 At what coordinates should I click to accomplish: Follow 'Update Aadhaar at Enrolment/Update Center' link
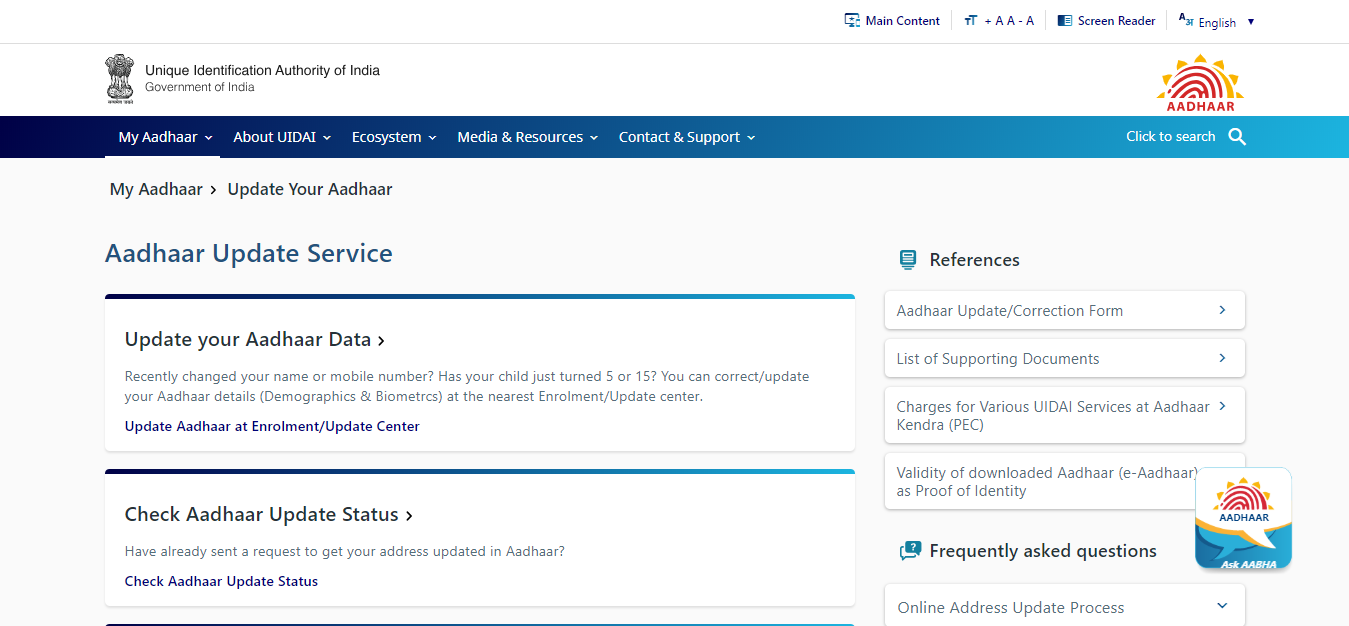[272, 426]
